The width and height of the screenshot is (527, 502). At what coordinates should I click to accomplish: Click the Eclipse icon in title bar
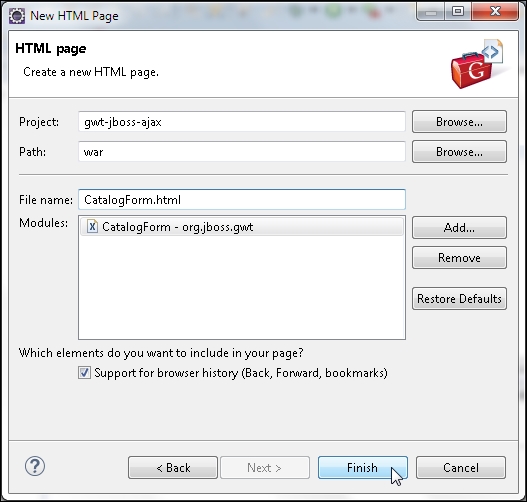(x=17, y=16)
